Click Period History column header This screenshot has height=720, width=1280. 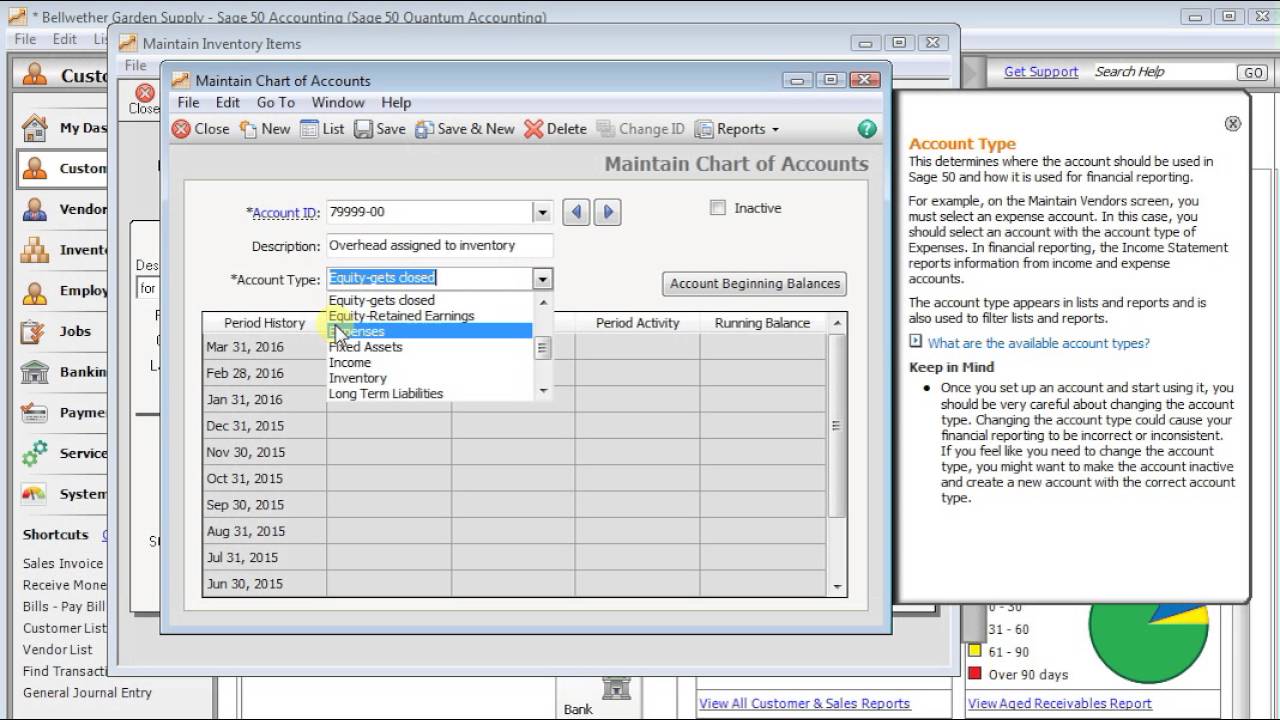tap(264, 323)
